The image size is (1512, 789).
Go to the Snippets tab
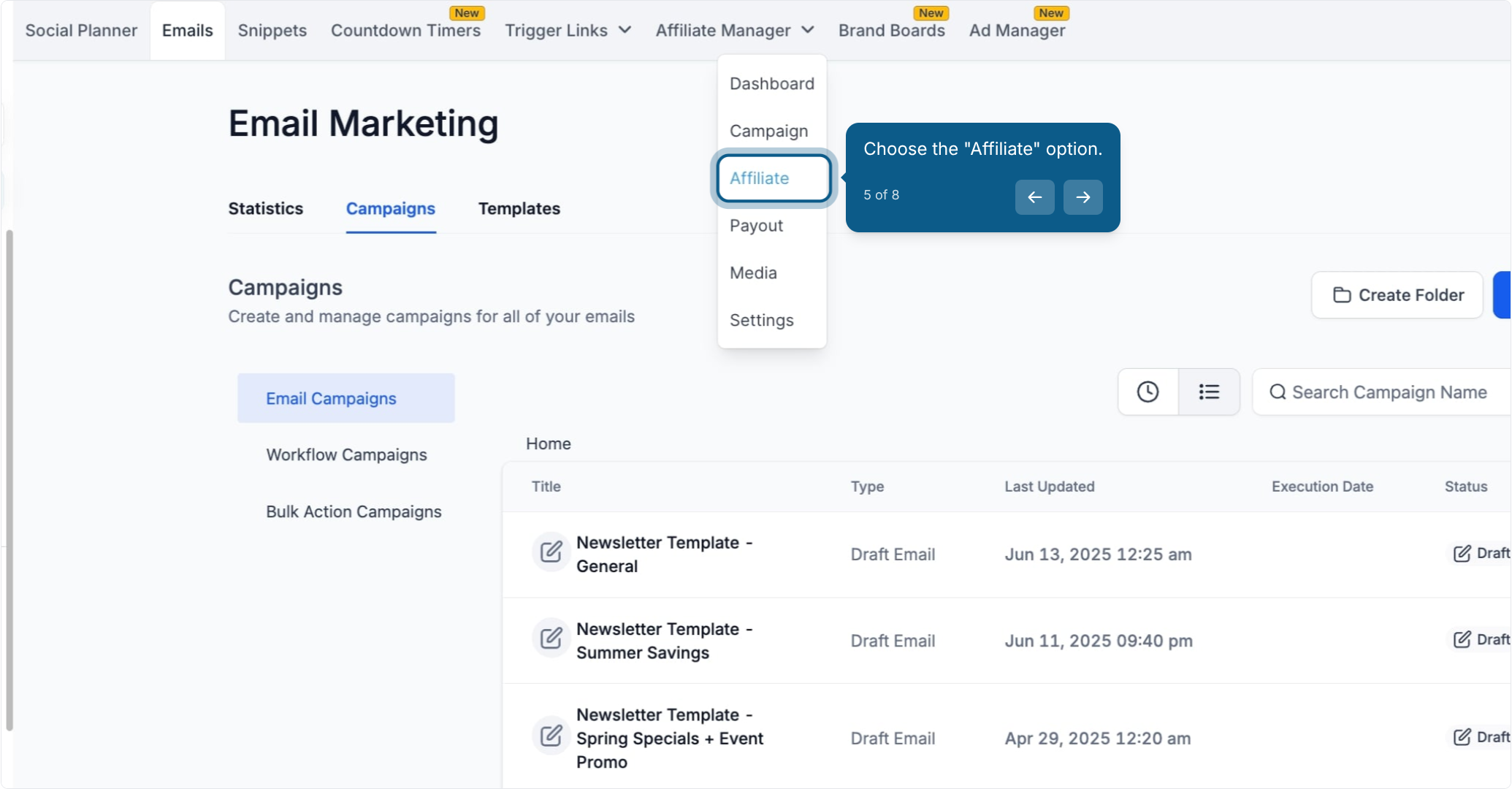click(272, 31)
